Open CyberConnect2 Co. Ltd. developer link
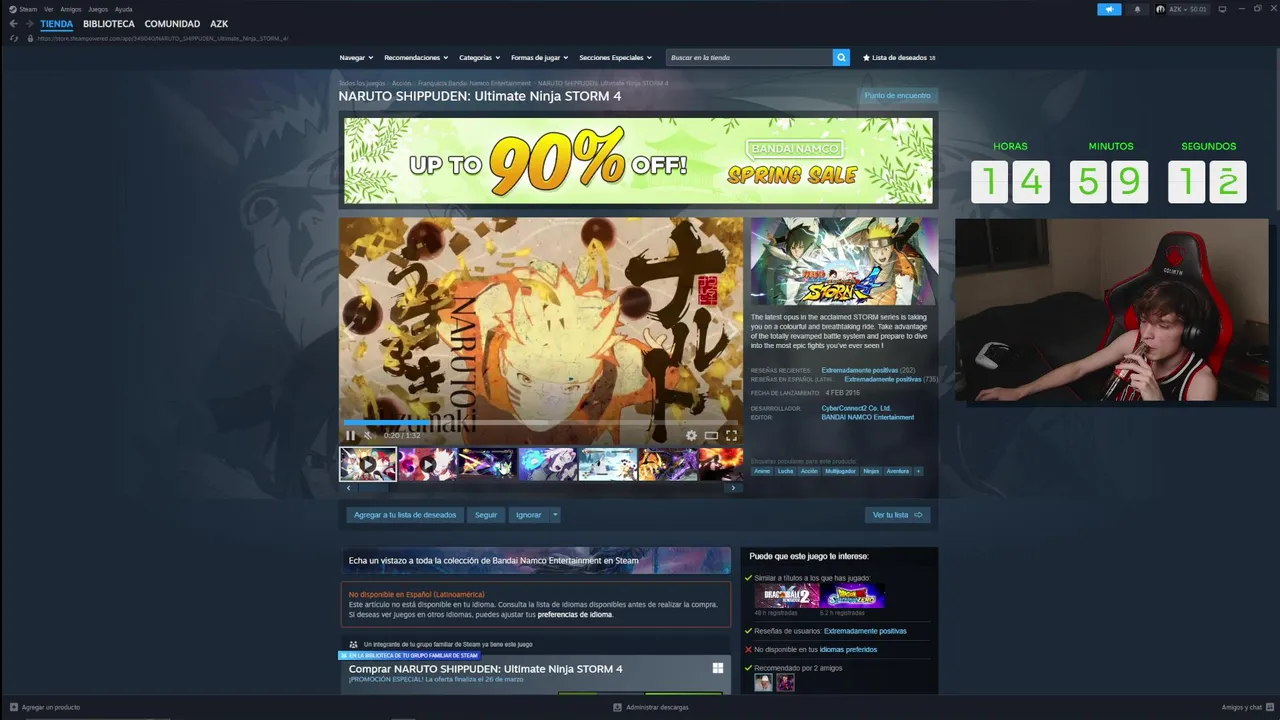The image size is (1280, 720). (x=856, y=408)
